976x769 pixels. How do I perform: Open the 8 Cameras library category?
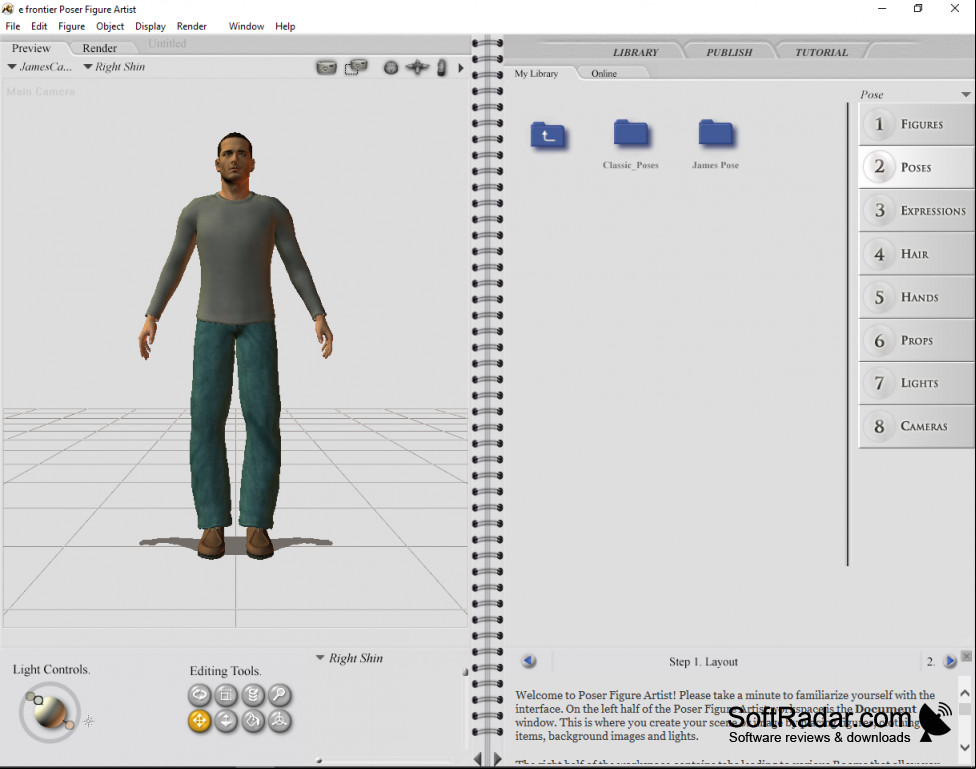(917, 426)
